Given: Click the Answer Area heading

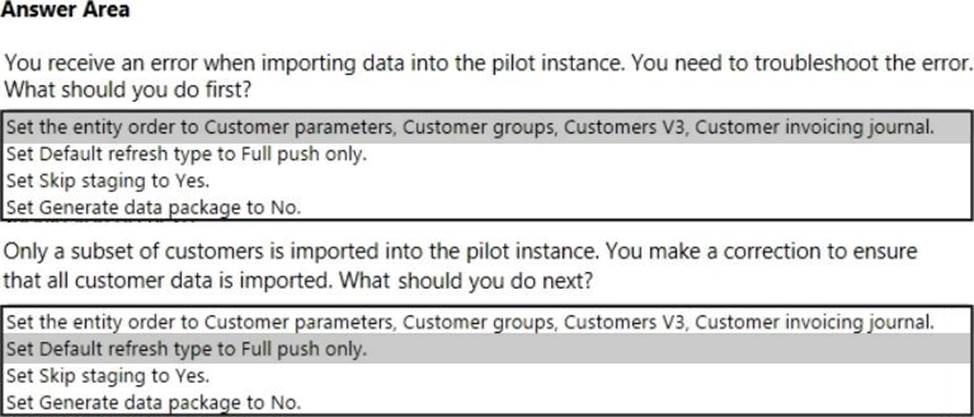Looking at the screenshot, I should point(65,10).
